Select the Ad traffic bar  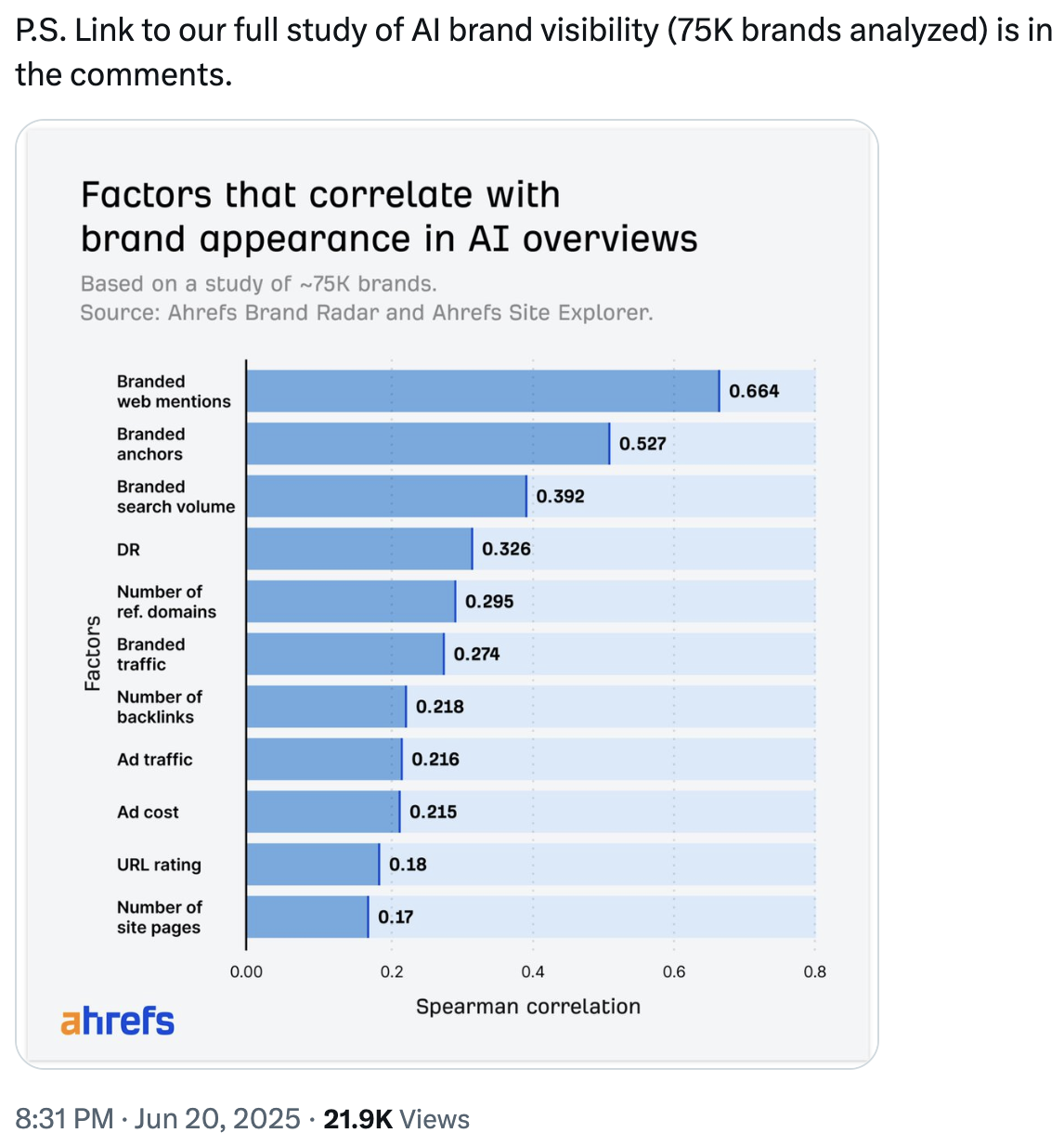click(x=324, y=760)
